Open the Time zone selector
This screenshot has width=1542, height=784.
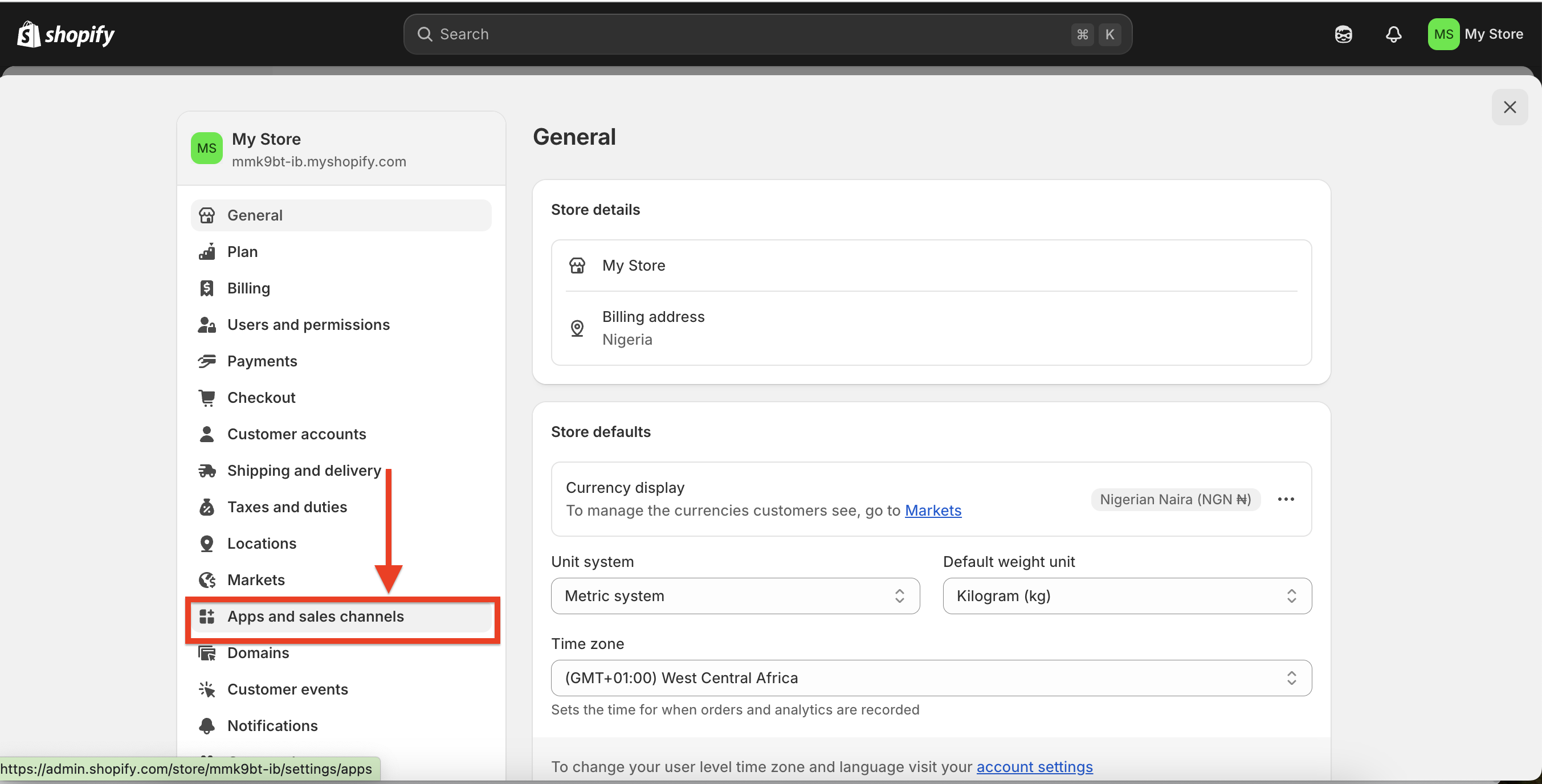point(931,678)
